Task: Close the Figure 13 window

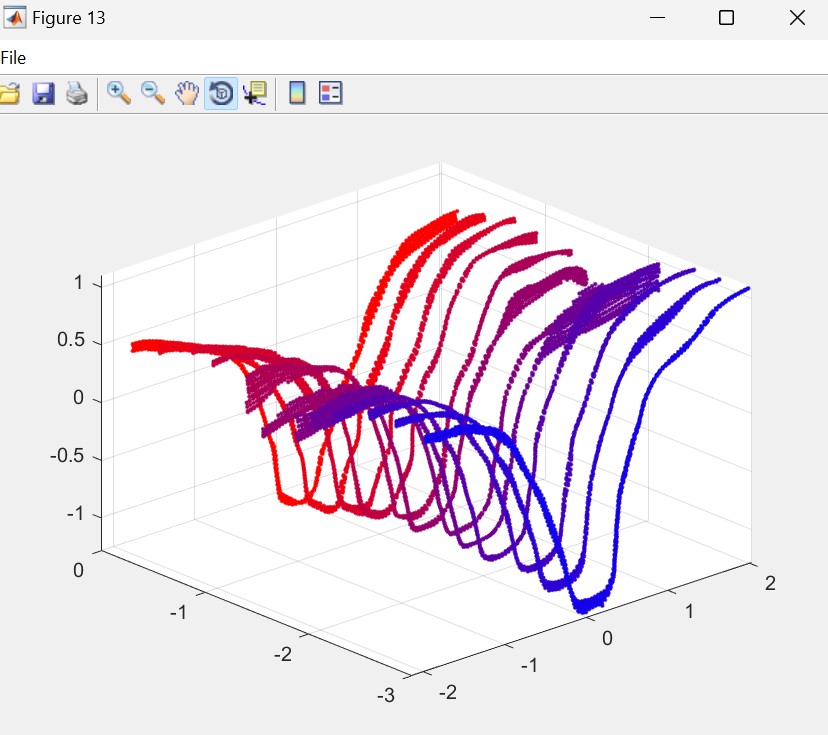Action: 797,18
